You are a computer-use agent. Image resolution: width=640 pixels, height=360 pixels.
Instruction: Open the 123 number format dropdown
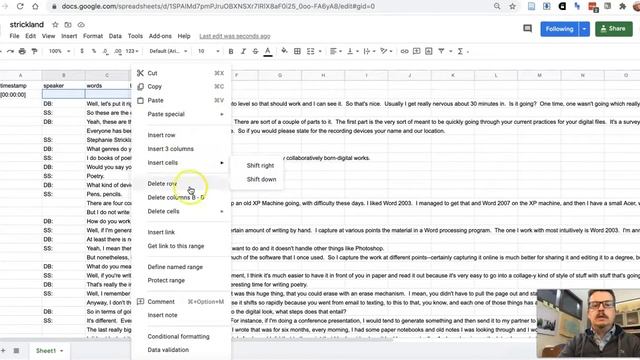click(x=132, y=51)
